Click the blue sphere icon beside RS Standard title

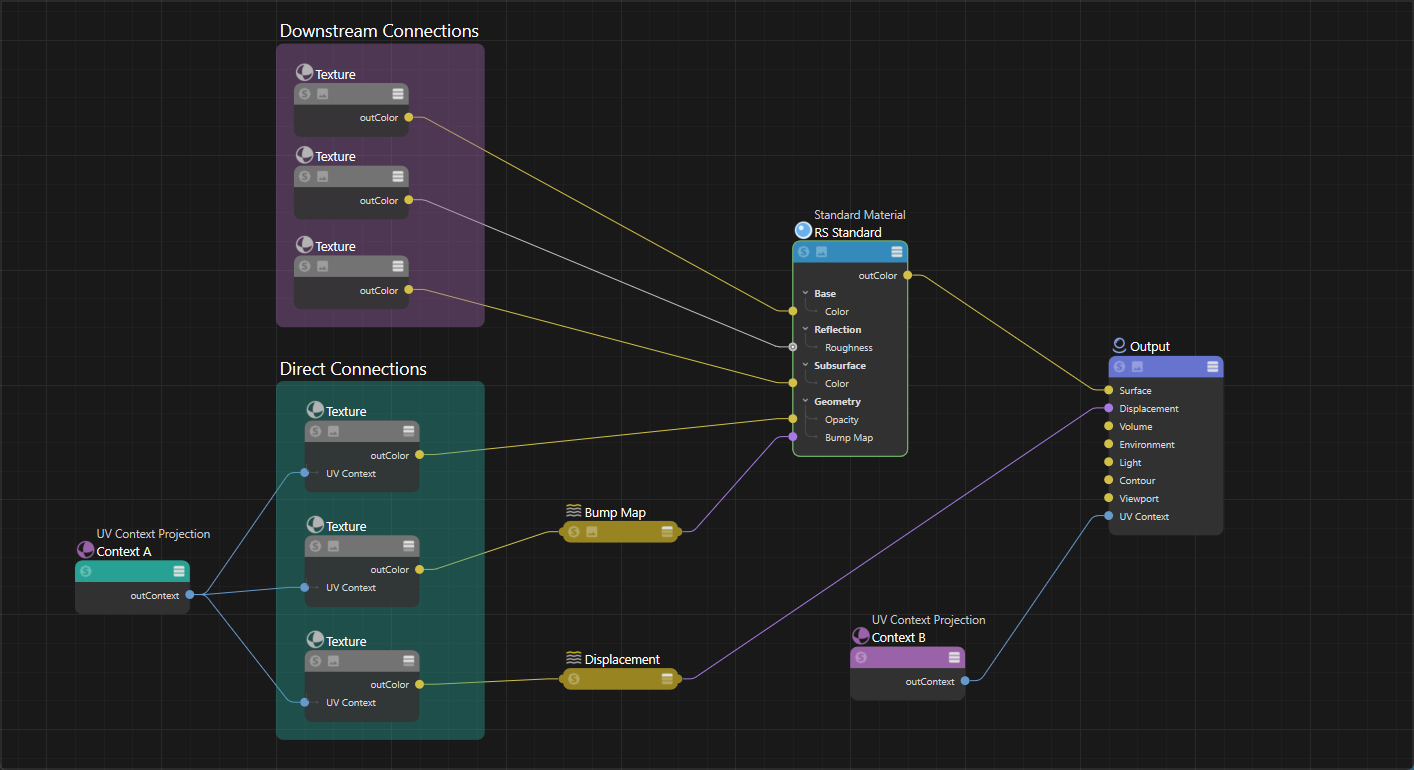coord(803,231)
